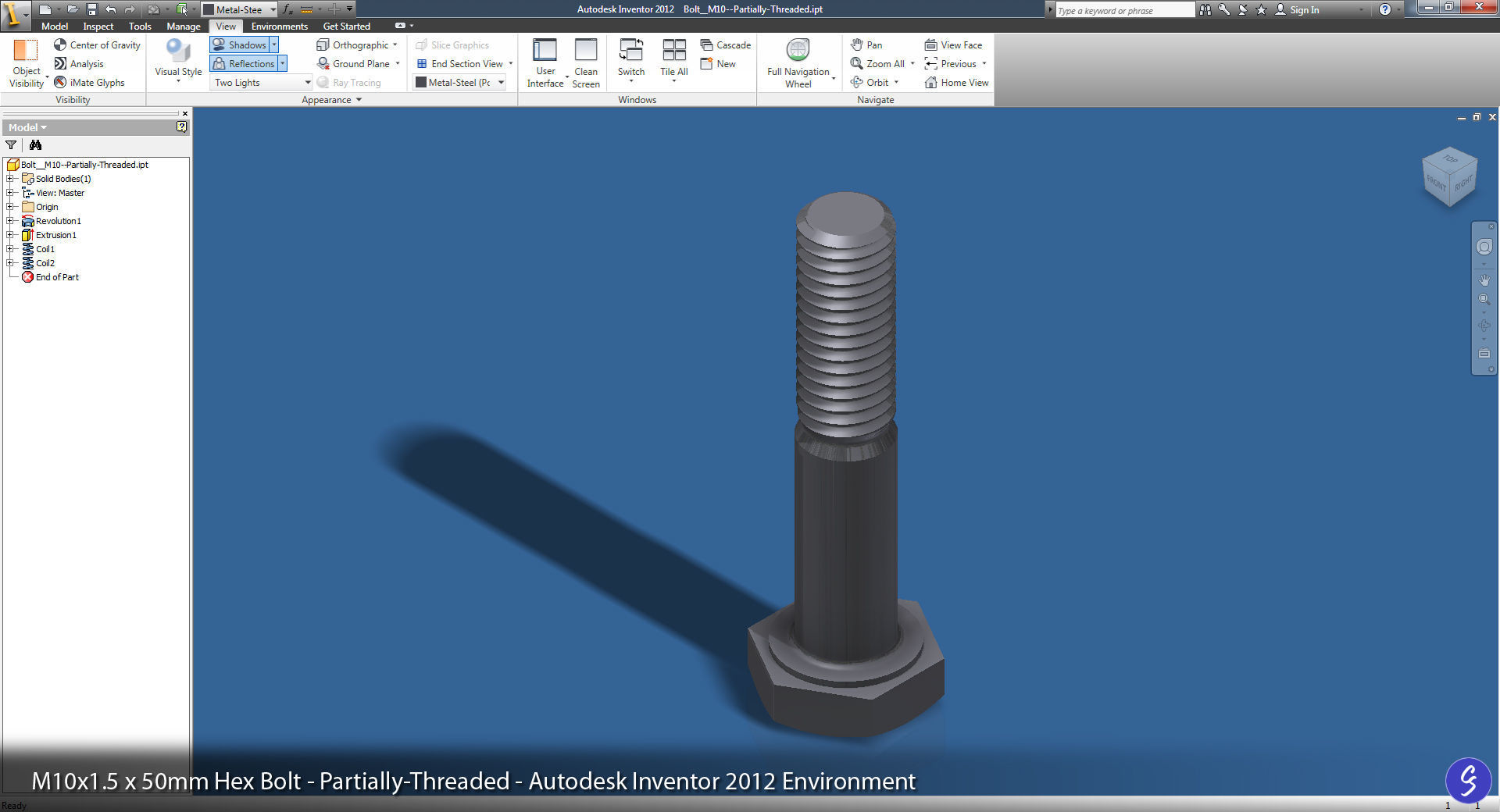Image resolution: width=1500 pixels, height=812 pixels.
Task: Switch to the Get Started tab
Action: (x=347, y=27)
